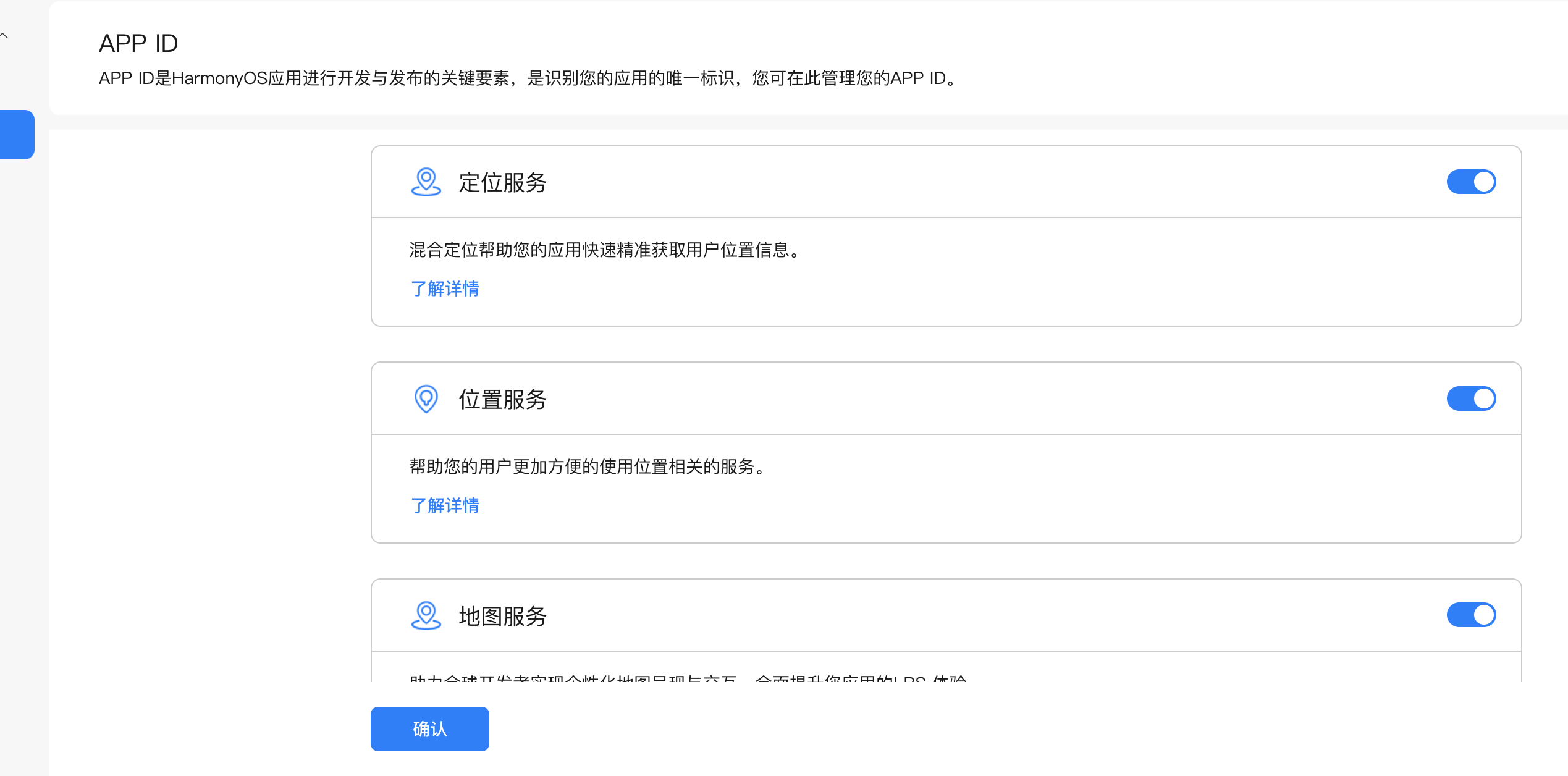Click the 位置服务 pin icon

(426, 399)
